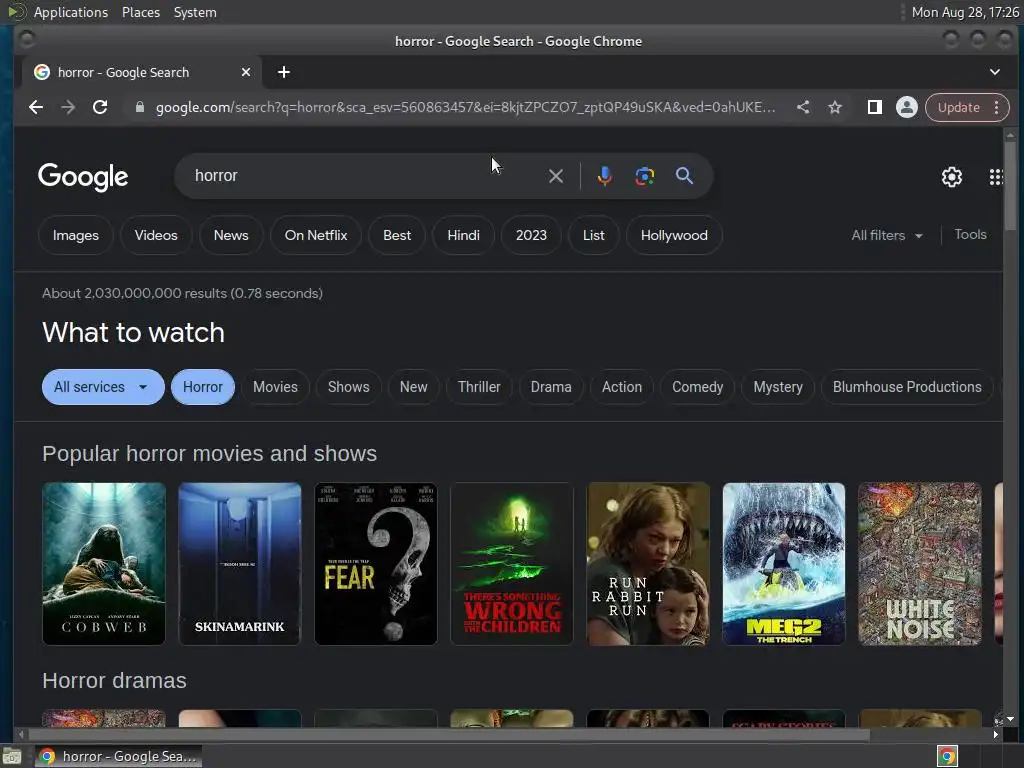Image resolution: width=1024 pixels, height=768 pixels.
Task: Open the Applications menu
Action: click(x=71, y=12)
